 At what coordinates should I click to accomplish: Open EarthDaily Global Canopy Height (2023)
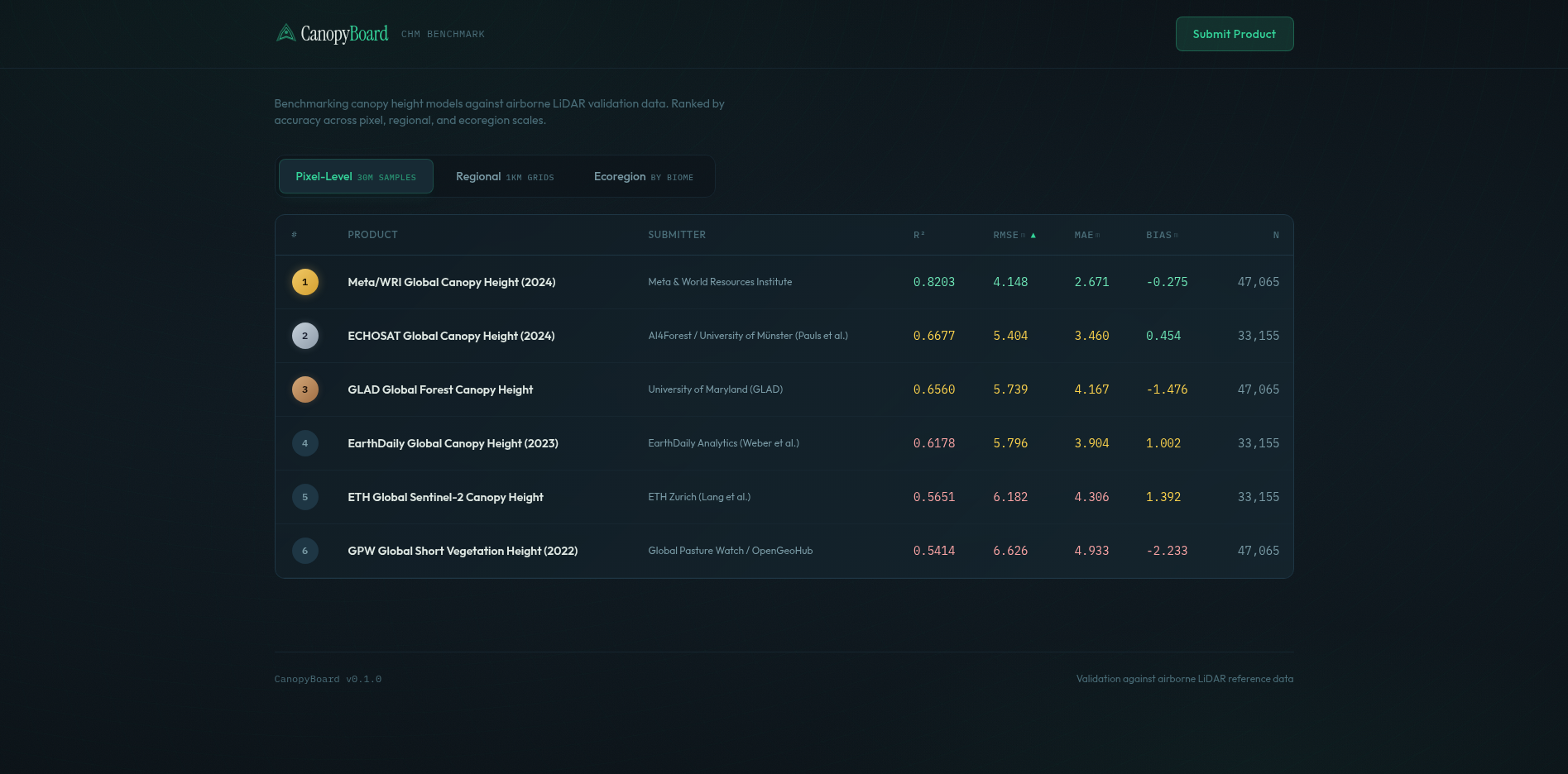(x=453, y=443)
